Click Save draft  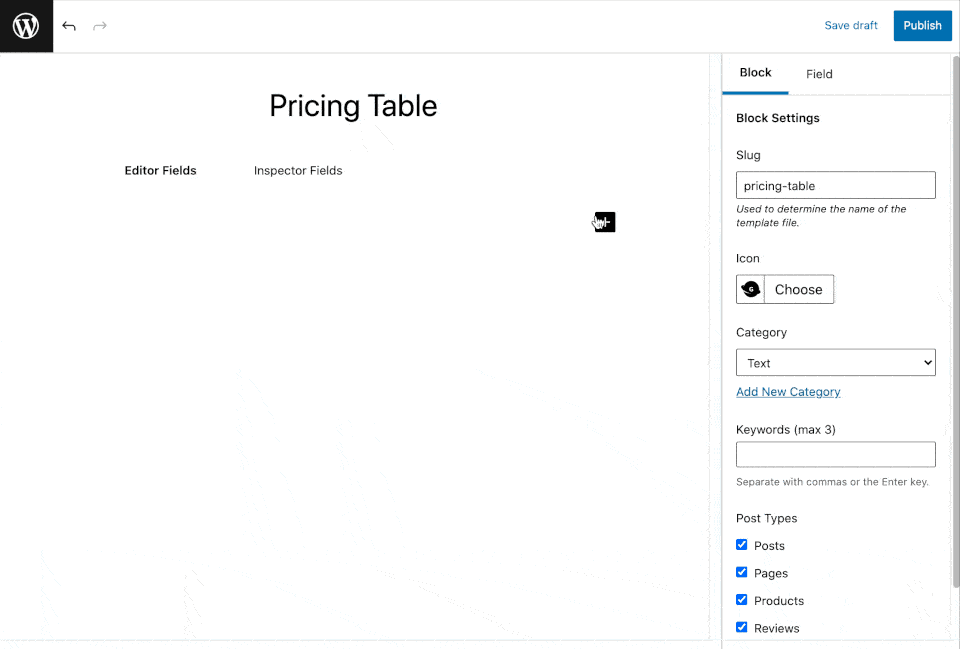click(x=851, y=26)
